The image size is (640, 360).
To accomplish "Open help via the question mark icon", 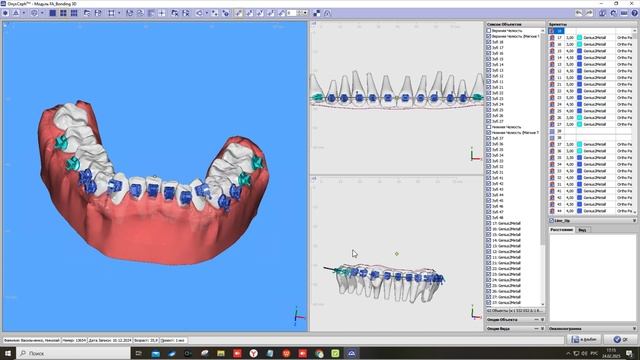I will (x=635, y=13).
